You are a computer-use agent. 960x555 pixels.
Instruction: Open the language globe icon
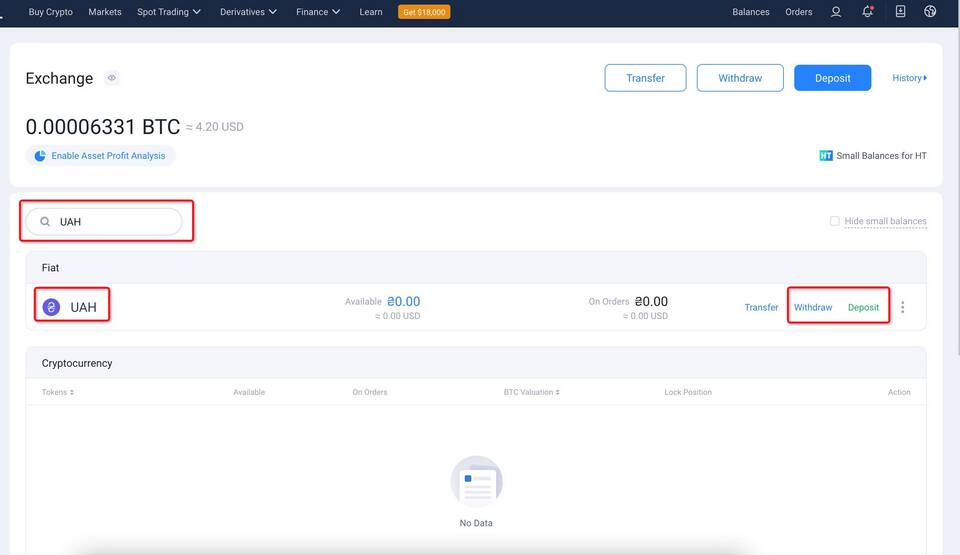click(x=930, y=12)
